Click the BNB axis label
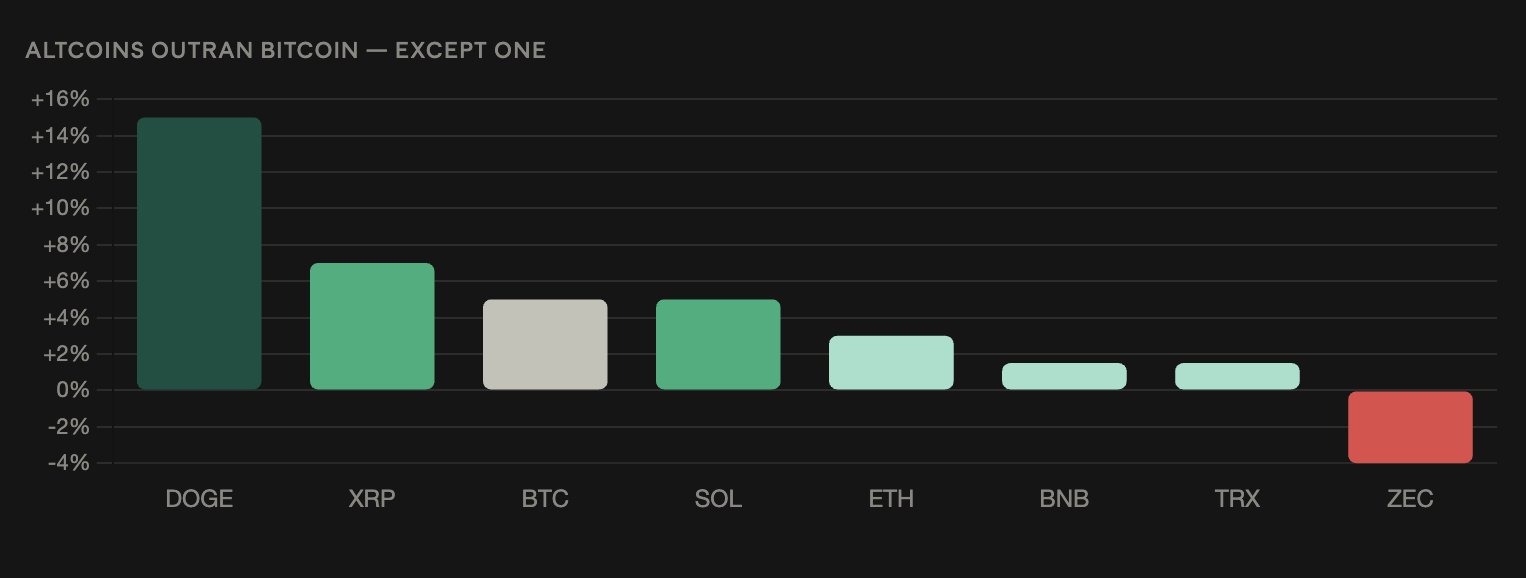This screenshot has height=578, width=1526. click(1064, 499)
